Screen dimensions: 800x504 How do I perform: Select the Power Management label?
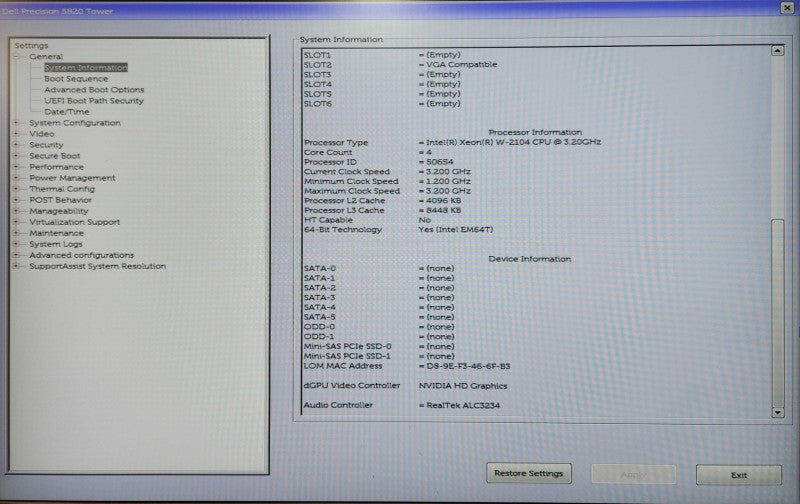tap(72, 178)
